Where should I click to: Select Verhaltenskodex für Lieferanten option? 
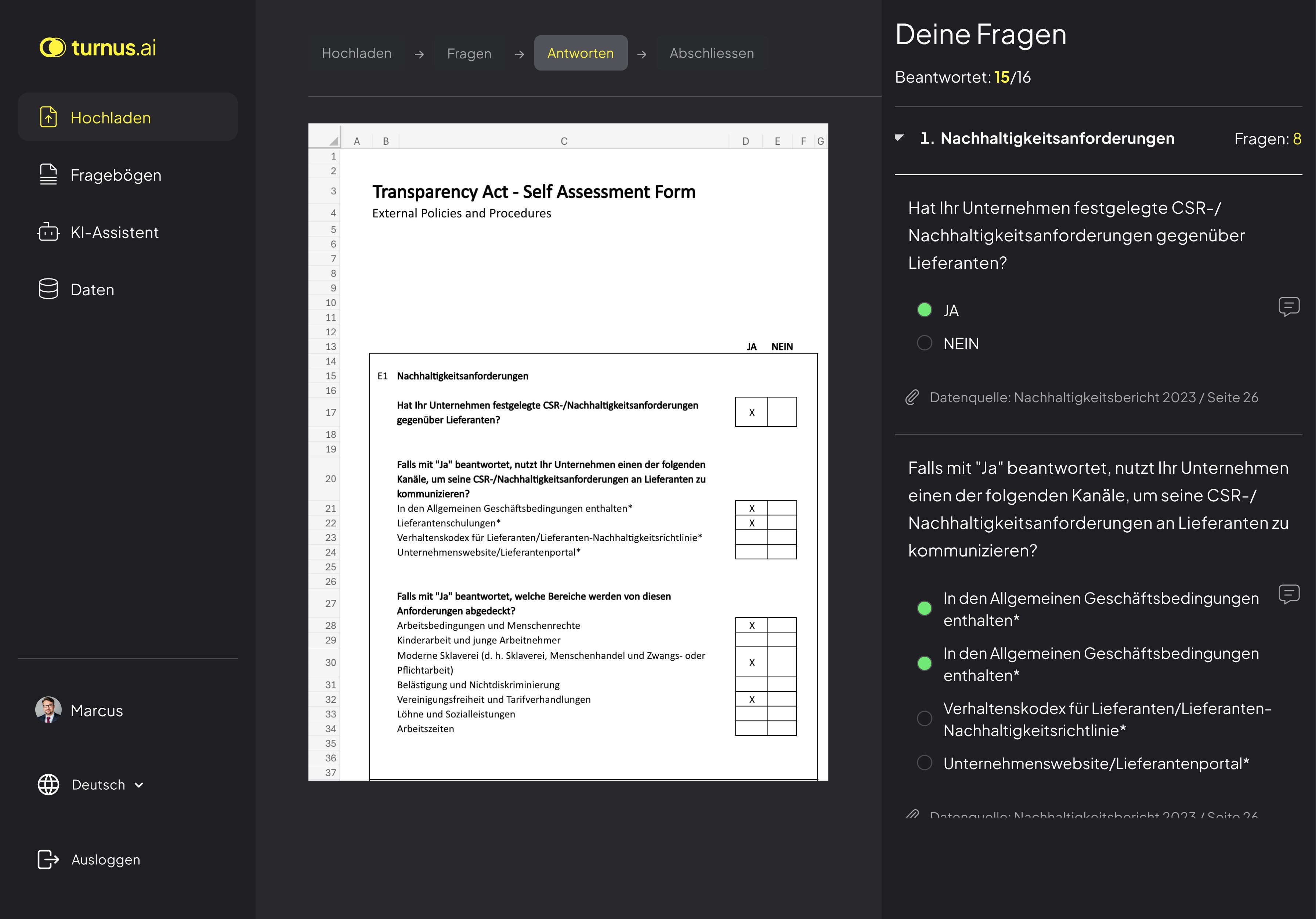(x=925, y=718)
